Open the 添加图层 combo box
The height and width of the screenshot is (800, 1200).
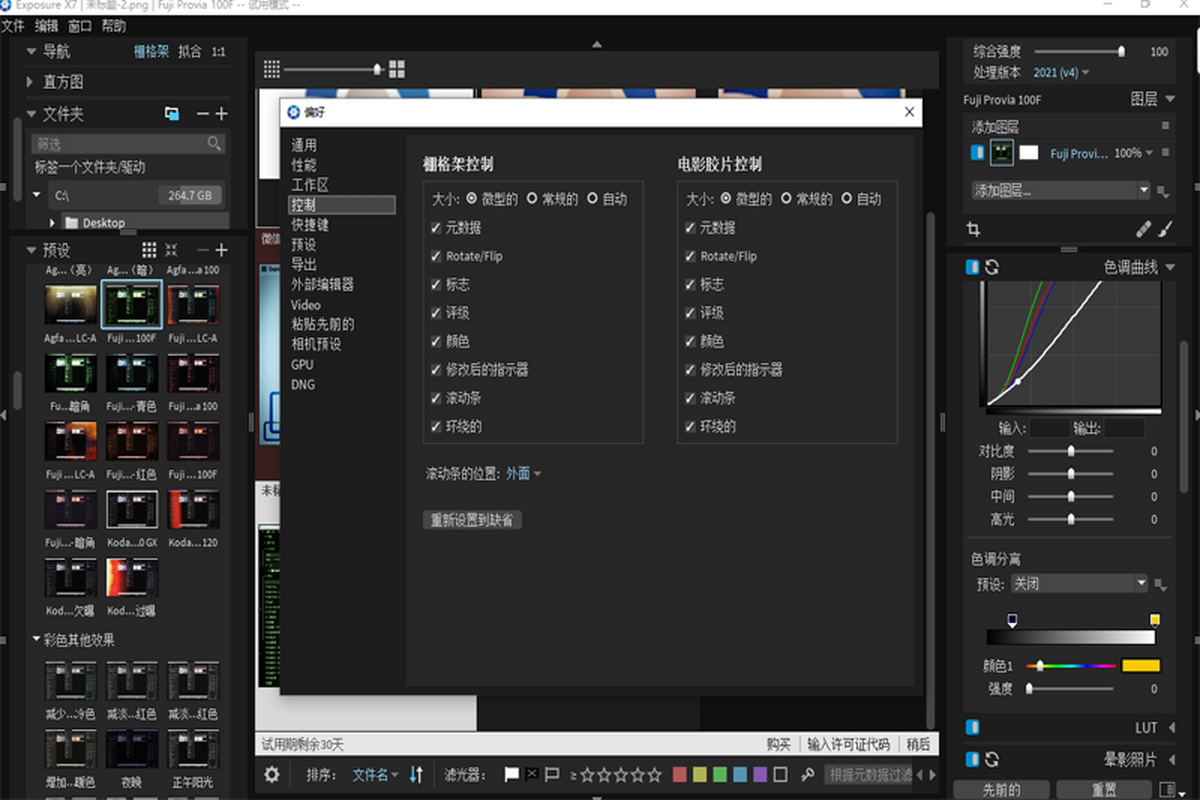[x=1060, y=190]
